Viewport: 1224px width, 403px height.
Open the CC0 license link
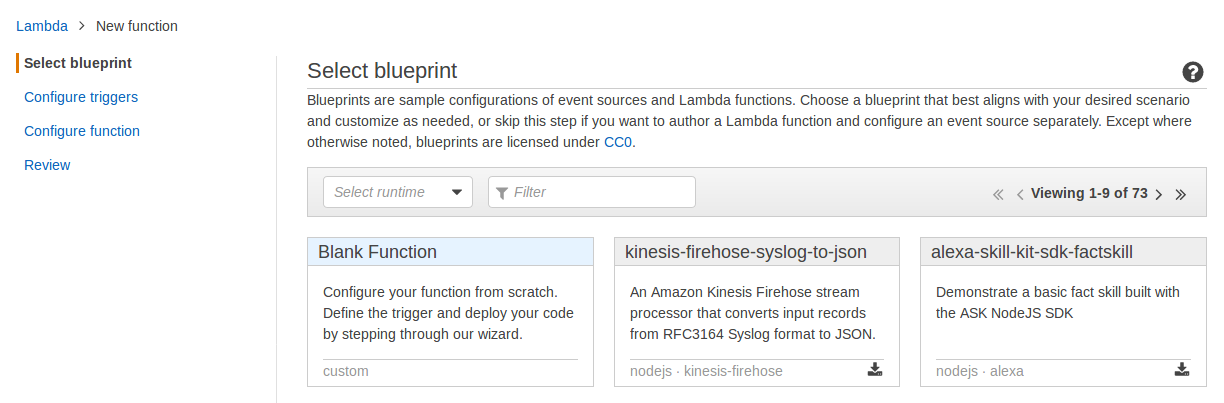coord(618,142)
